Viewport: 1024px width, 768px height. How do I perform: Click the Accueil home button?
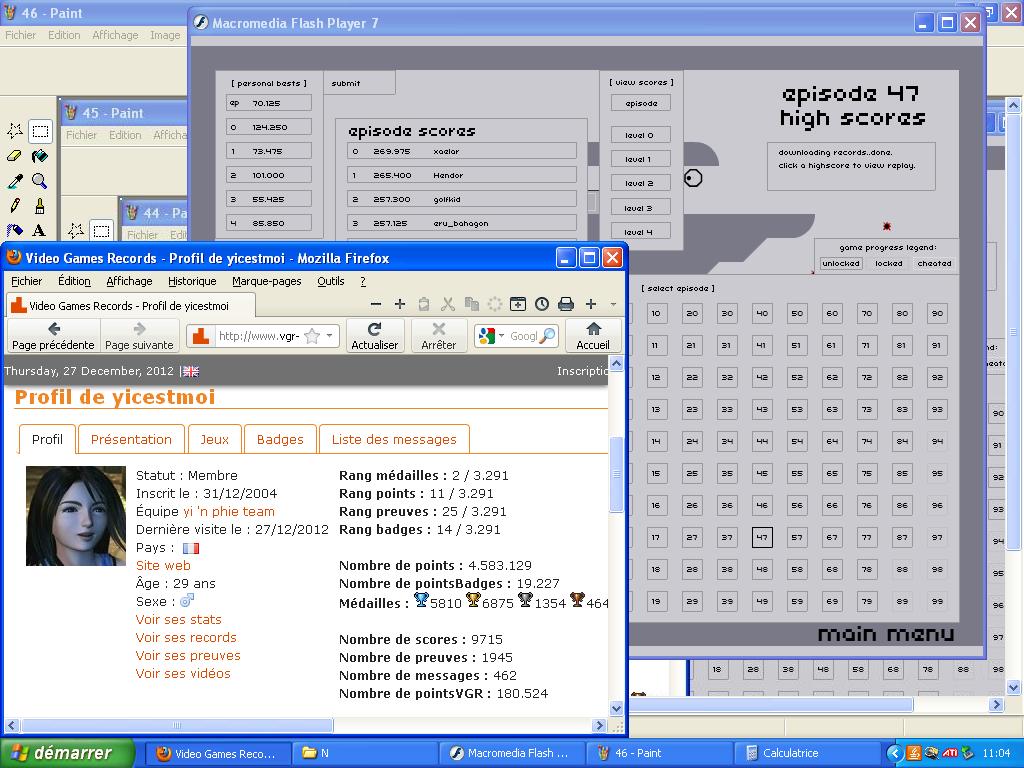pyautogui.click(x=593, y=335)
